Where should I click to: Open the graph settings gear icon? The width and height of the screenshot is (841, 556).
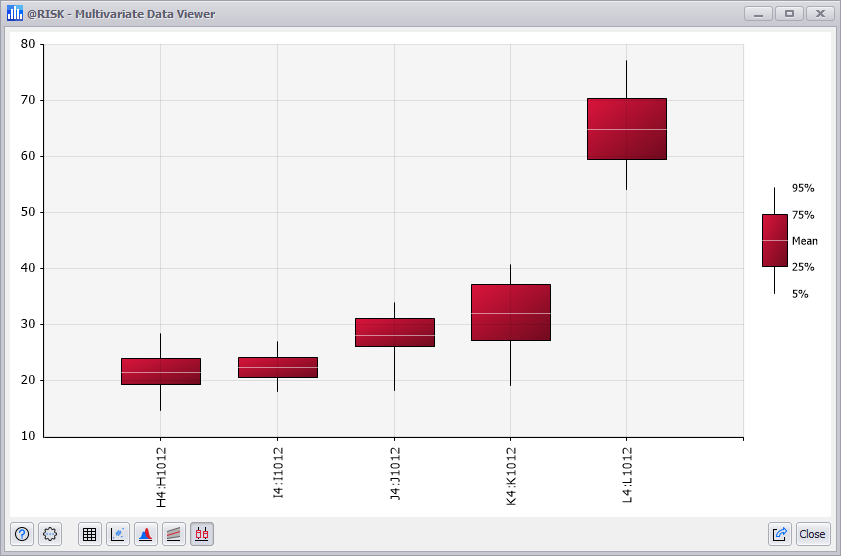click(51, 534)
